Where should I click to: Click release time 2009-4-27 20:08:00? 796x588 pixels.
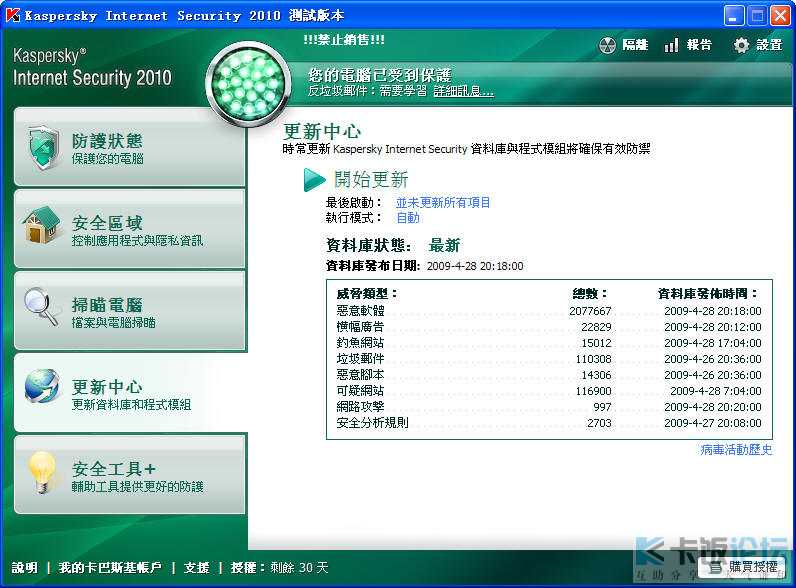(x=713, y=423)
